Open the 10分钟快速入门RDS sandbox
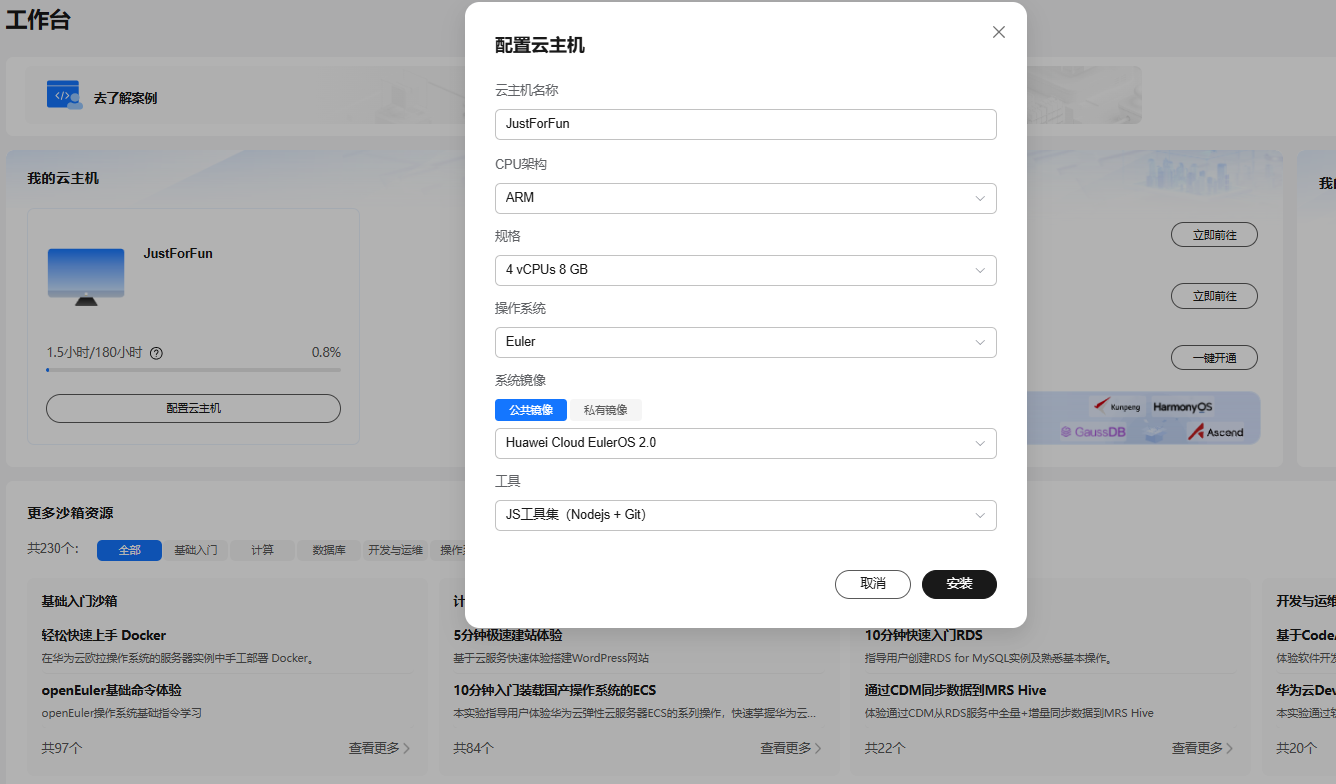 [x=924, y=635]
